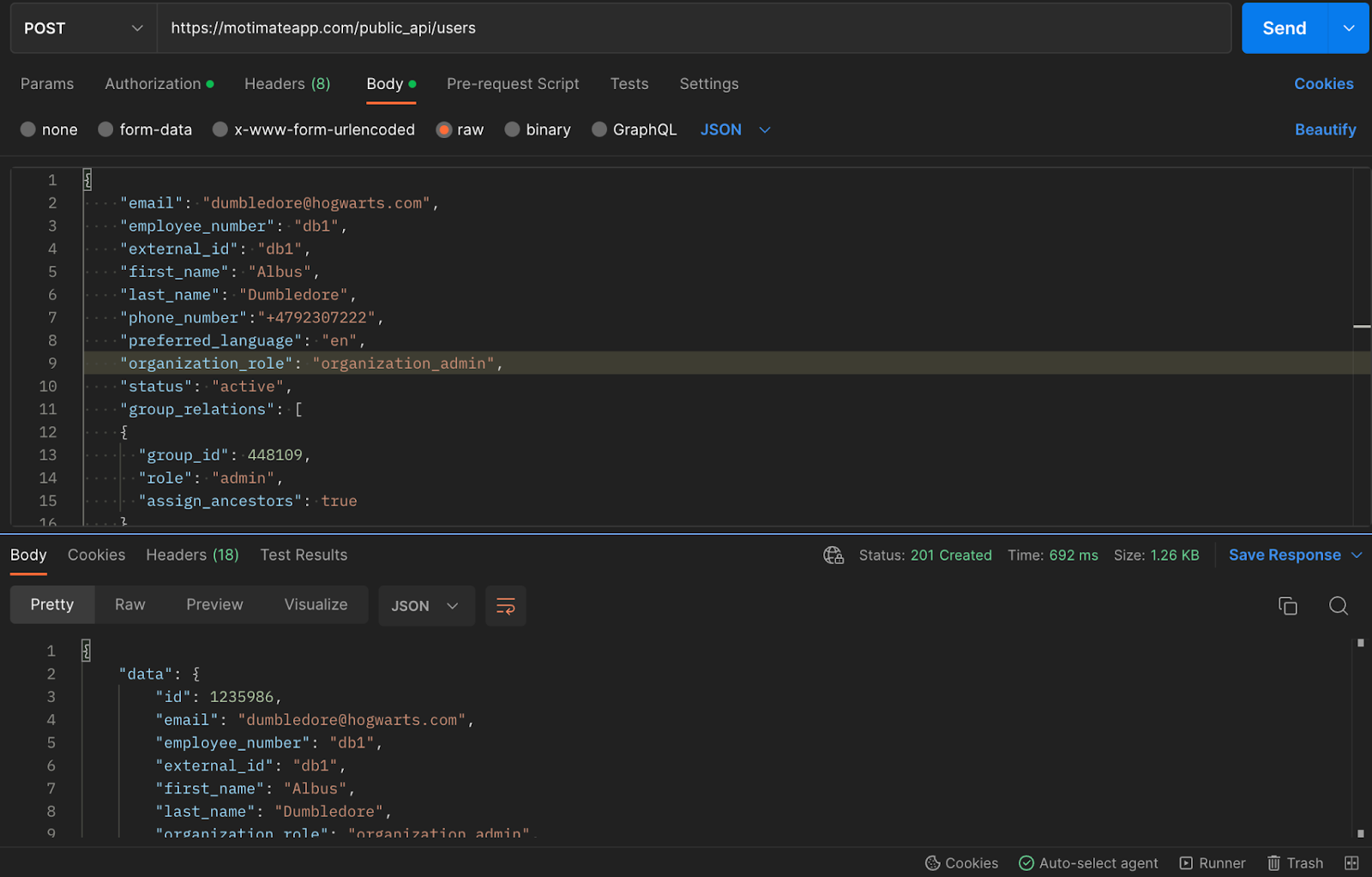1372x877 pixels.
Task: Click the "assign_ancestors": true line
Action: [248, 502]
